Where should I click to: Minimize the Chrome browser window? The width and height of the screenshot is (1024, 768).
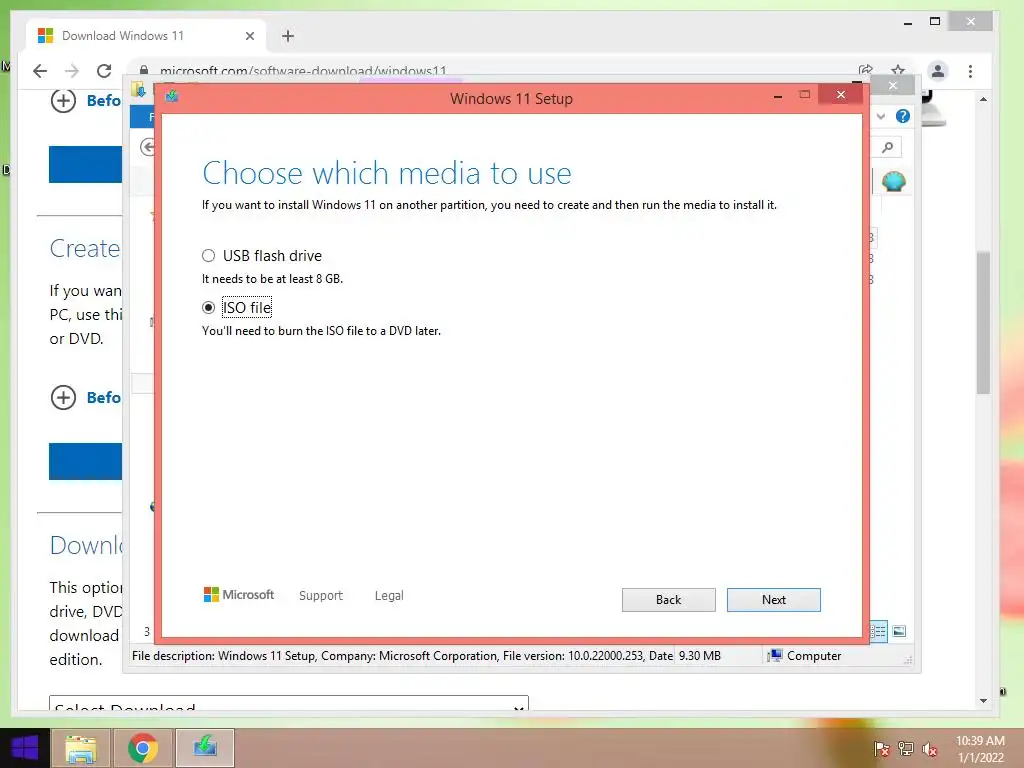(908, 23)
